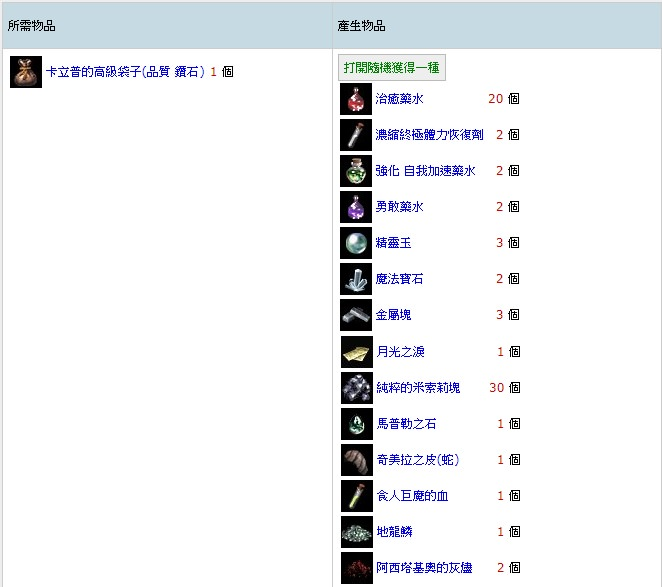Click the 阿西塔基奧的灰燼 ash icon
The height and width of the screenshot is (587, 662).
(x=357, y=568)
